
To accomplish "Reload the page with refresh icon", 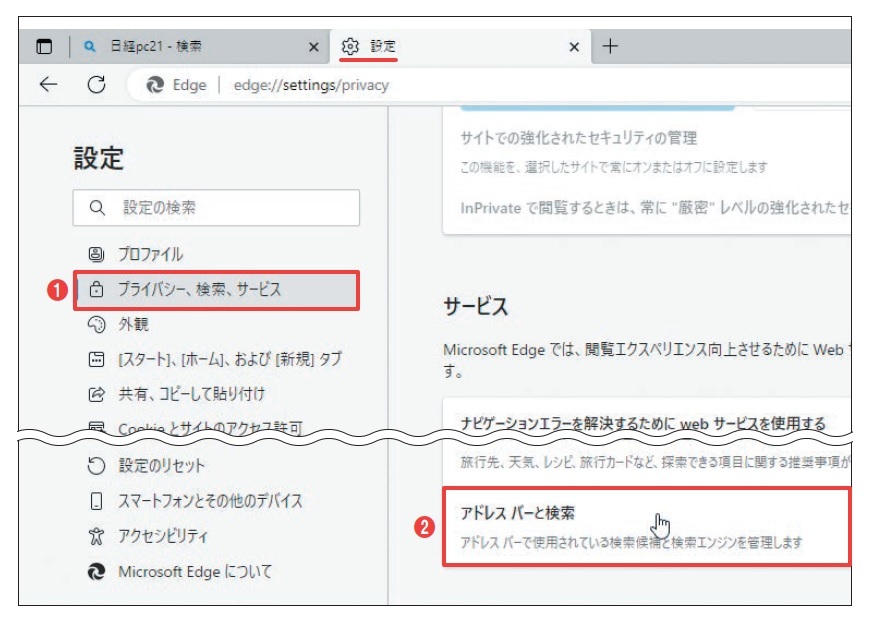I will 96,85.
